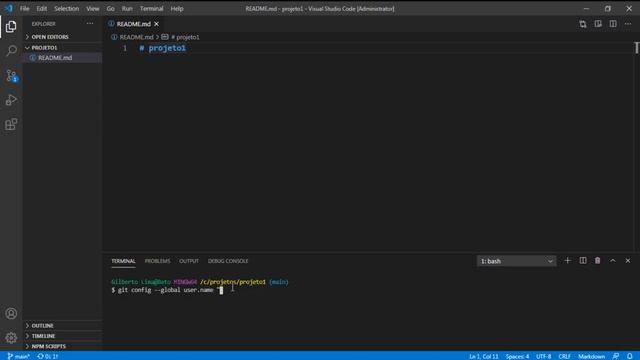This screenshot has height=360, width=640.
Task: Click terminal command input line
Action: coord(167,290)
